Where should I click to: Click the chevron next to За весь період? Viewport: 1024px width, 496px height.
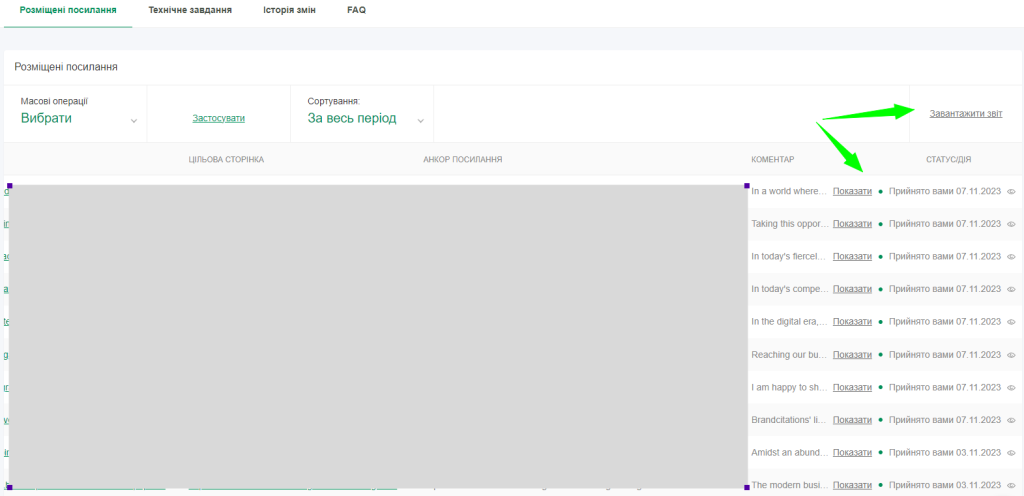(421, 121)
